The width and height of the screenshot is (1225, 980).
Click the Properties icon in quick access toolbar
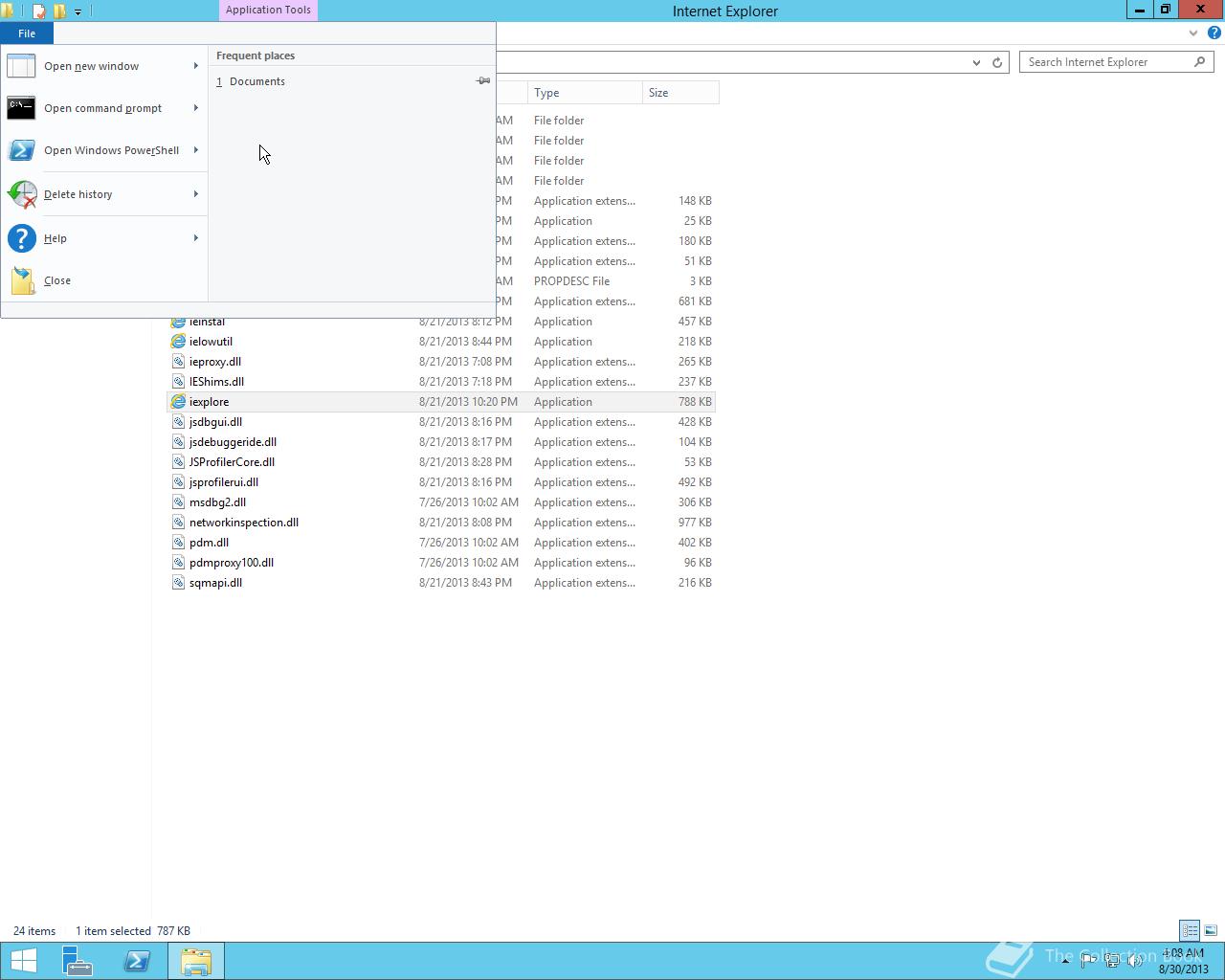(x=39, y=11)
